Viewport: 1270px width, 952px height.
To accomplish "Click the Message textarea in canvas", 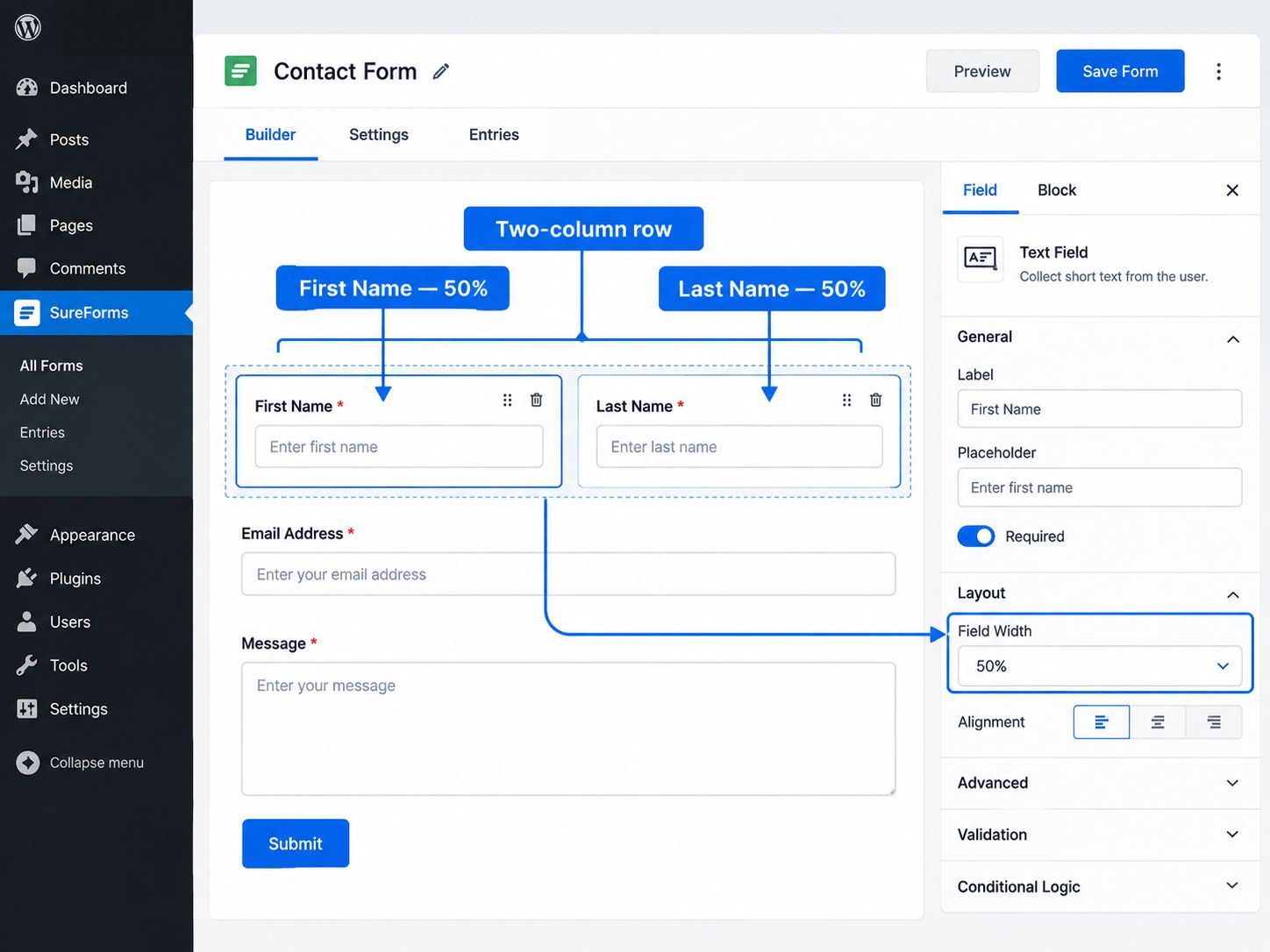I will click(568, 729).
